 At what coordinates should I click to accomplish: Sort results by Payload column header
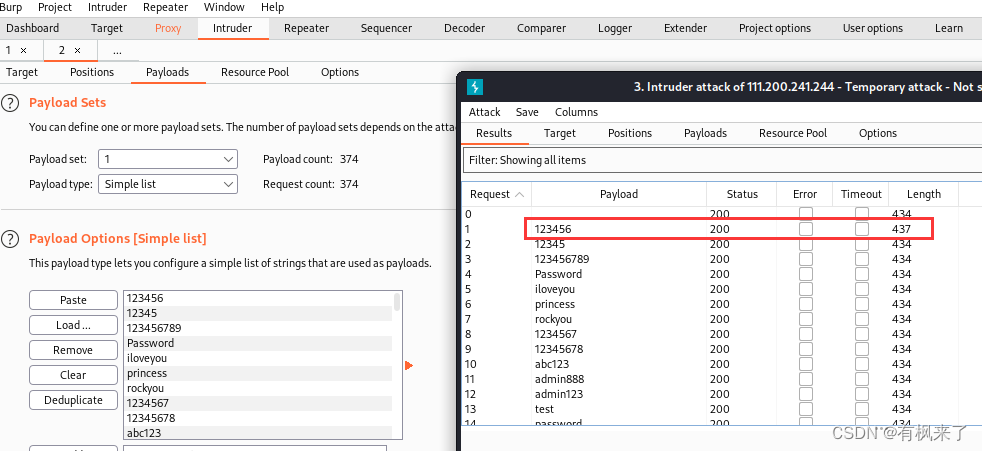point(619,194)
